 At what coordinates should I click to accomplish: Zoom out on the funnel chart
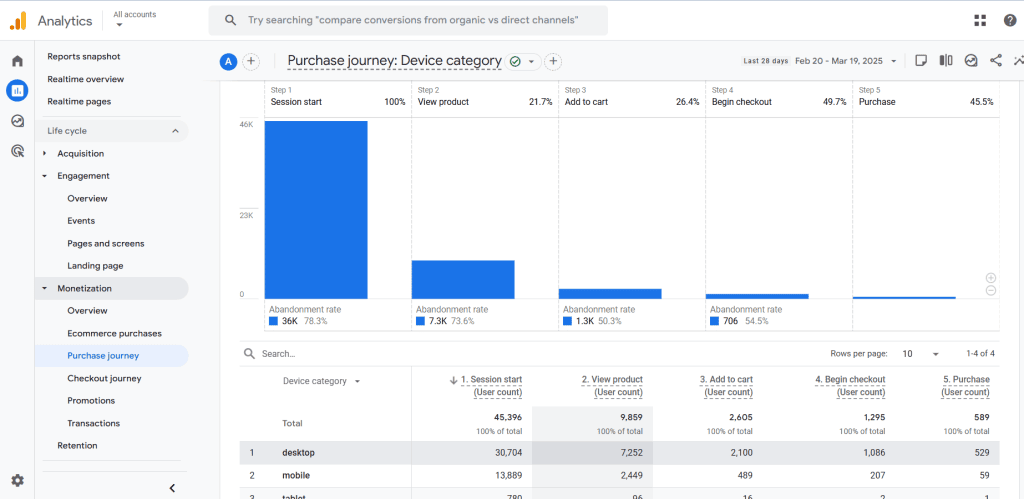(991, 291)
